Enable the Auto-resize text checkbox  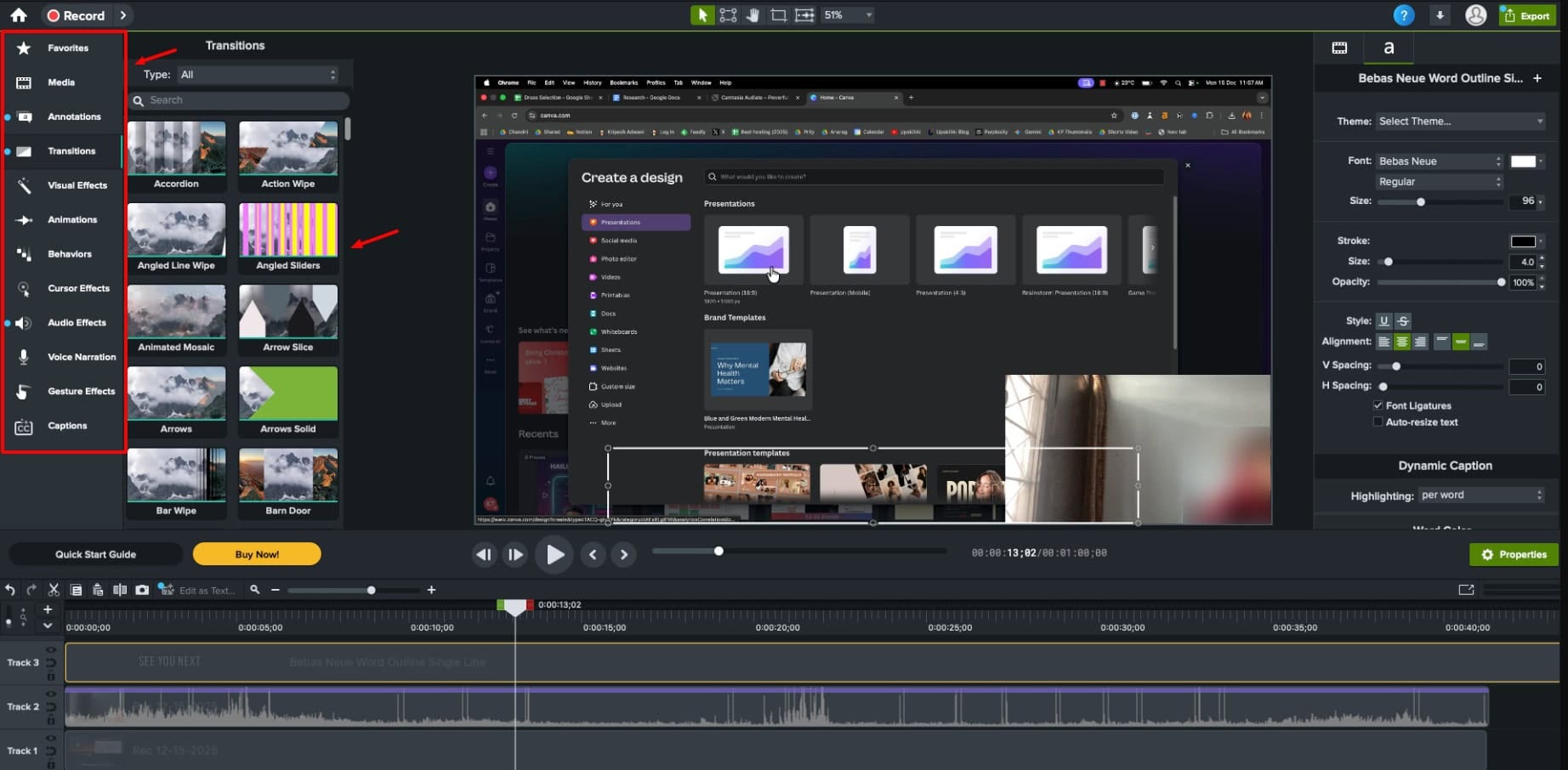click(x=1378, y=422)
